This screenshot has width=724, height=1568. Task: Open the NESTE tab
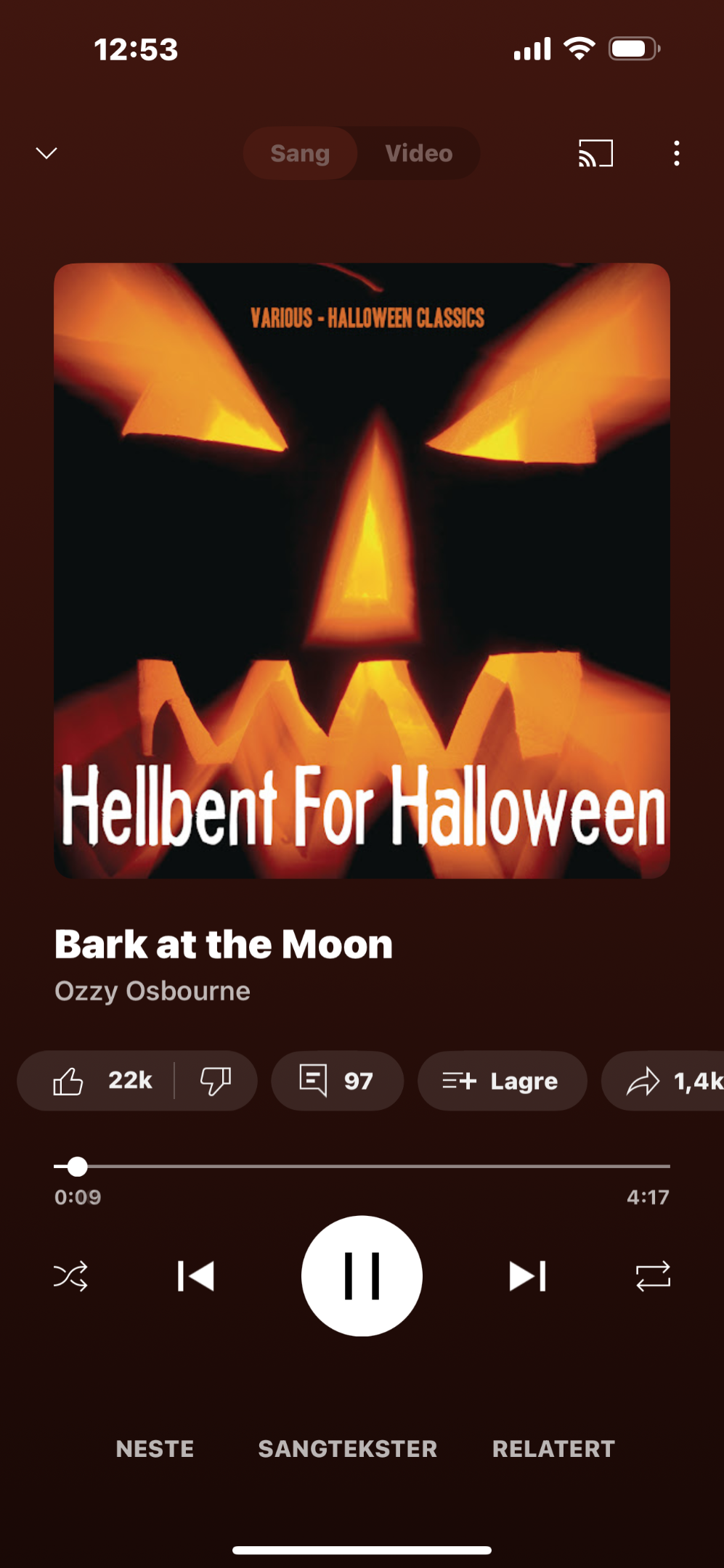pyautogui.click(x=155, y=1449)
